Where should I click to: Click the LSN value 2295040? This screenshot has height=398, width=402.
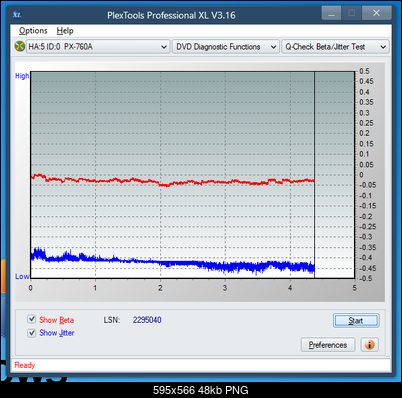tap(147, 320)
